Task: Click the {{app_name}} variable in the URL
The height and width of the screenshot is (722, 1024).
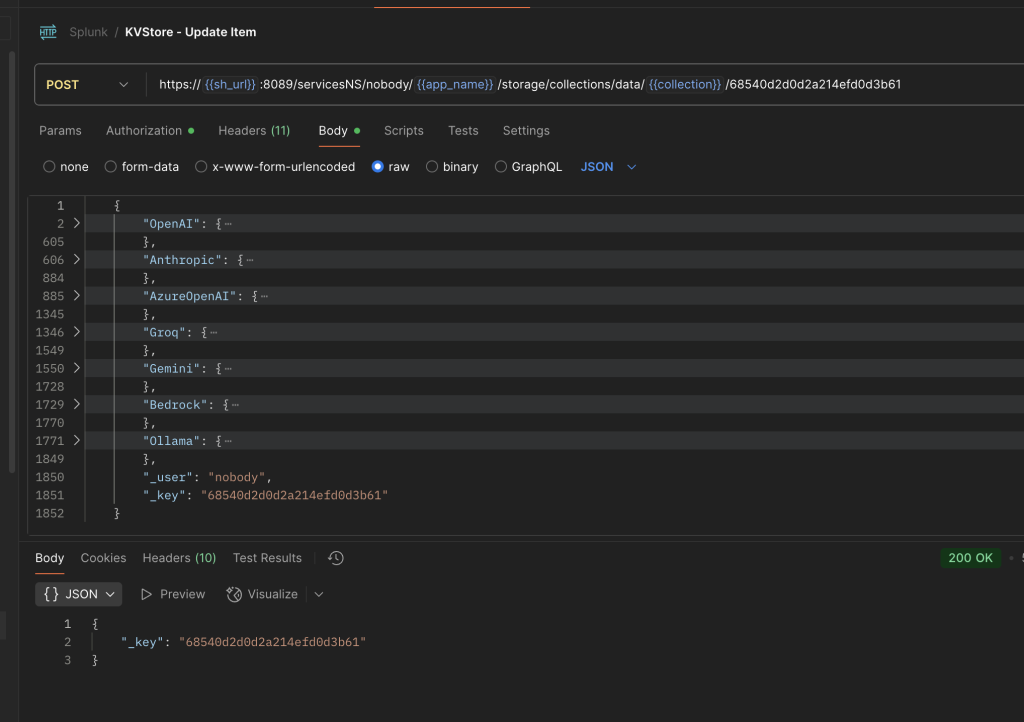Action: [455, 85]
